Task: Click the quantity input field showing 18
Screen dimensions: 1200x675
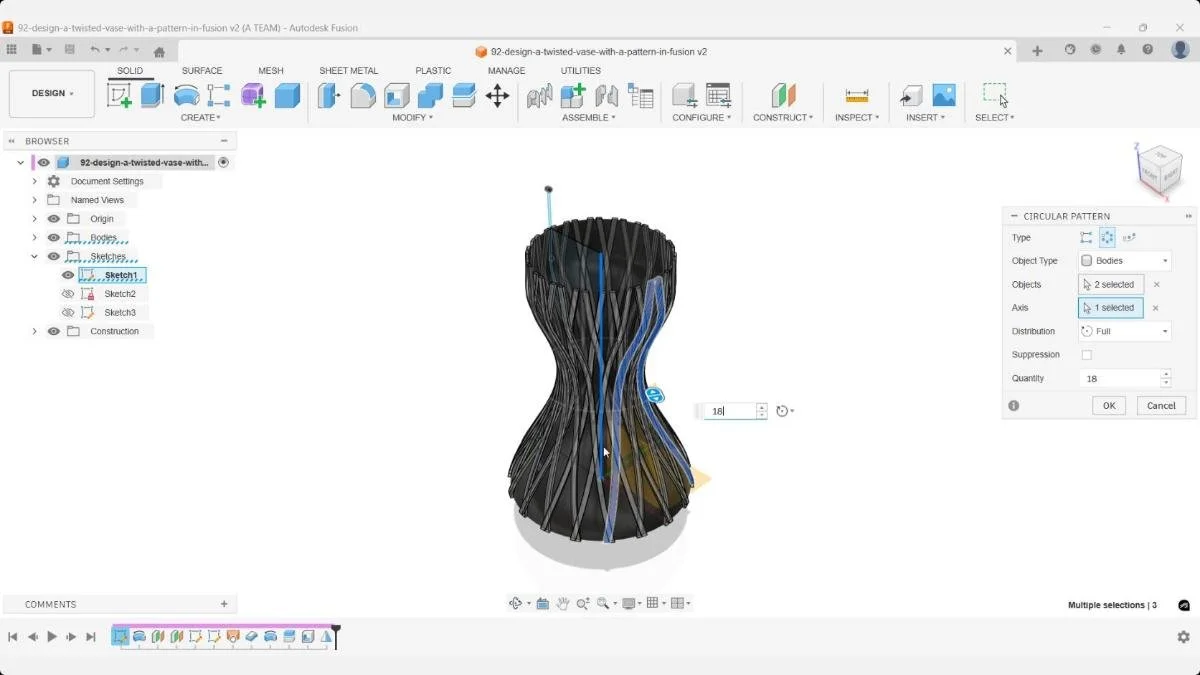Action: click(x=1117, y=378)
